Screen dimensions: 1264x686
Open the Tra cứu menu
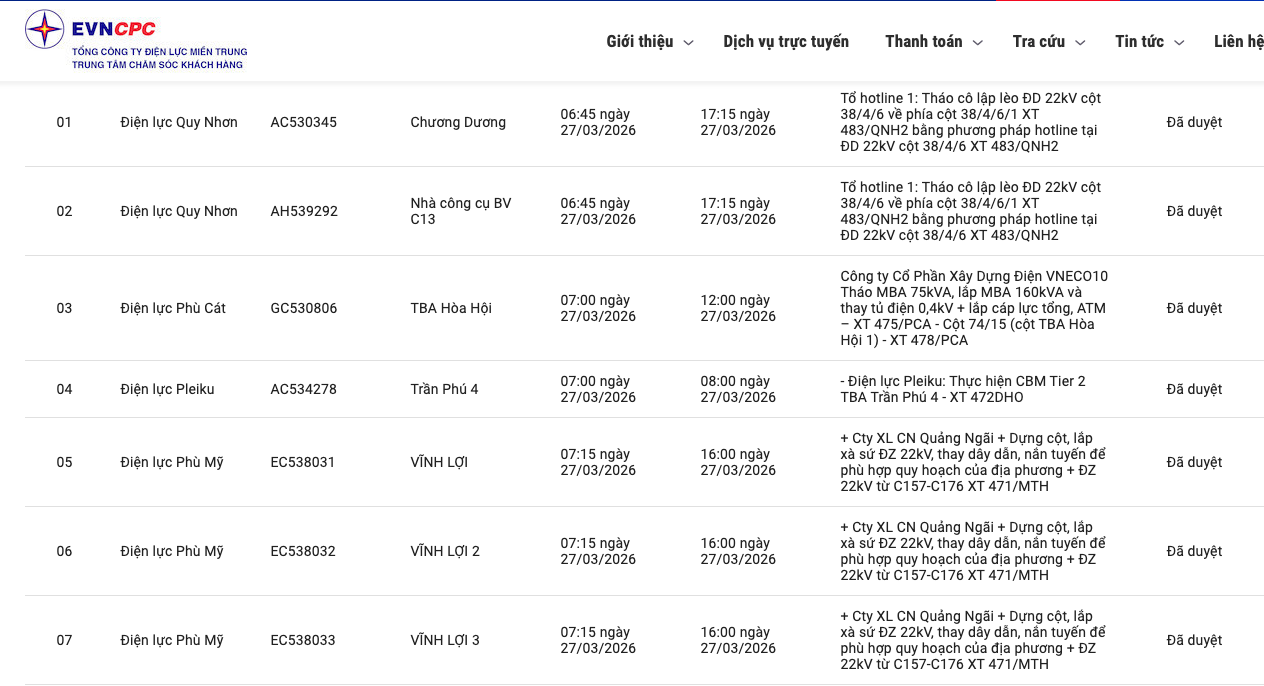click(1038, 42)
